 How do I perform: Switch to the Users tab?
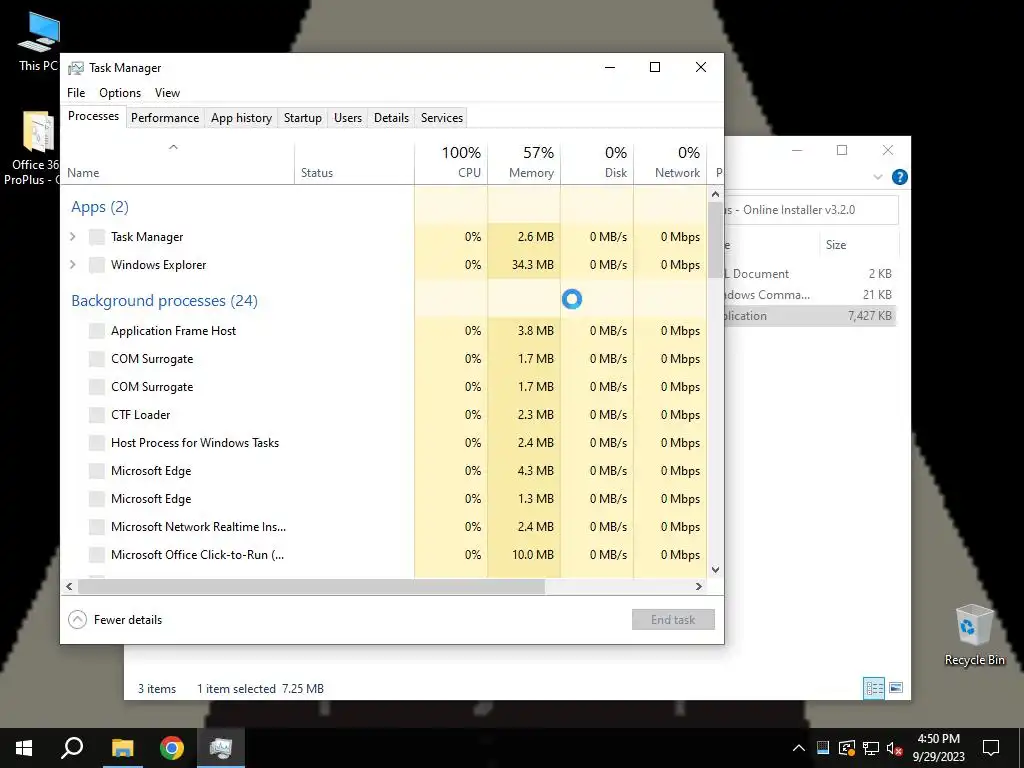tap(347, 118)
